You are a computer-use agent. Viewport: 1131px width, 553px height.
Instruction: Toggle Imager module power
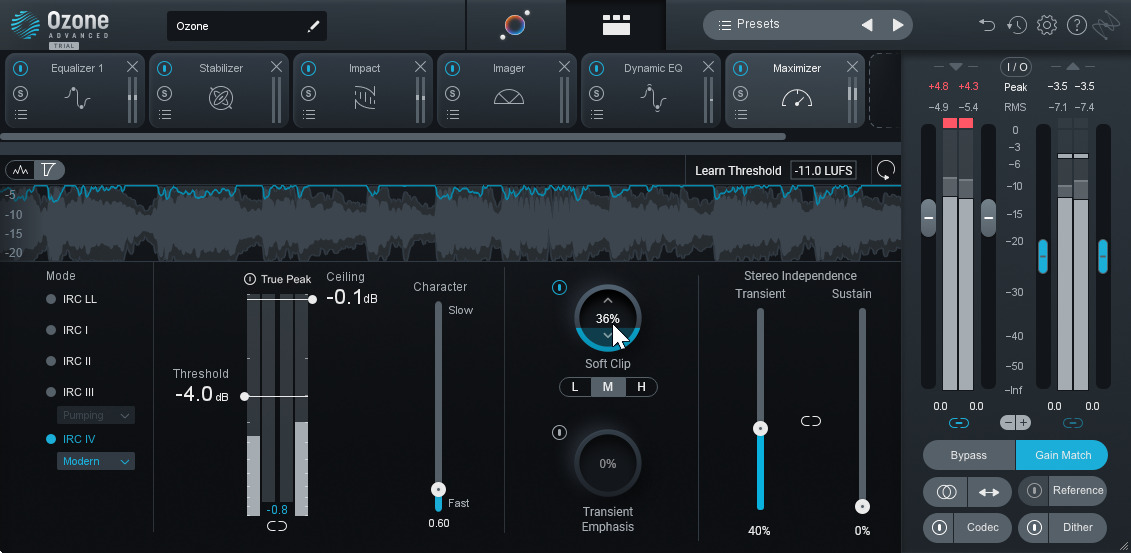coord(453,68)
